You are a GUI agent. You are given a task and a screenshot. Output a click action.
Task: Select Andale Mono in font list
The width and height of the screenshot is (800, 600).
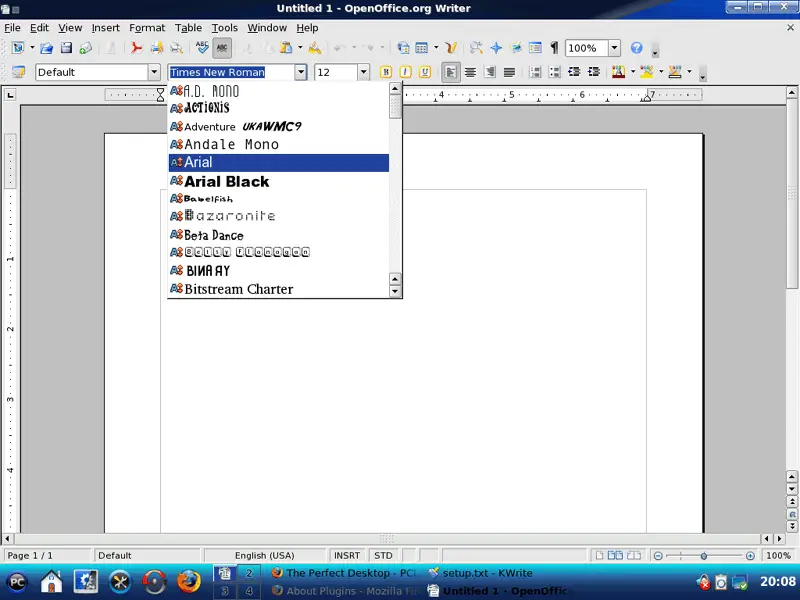point(279,144)
